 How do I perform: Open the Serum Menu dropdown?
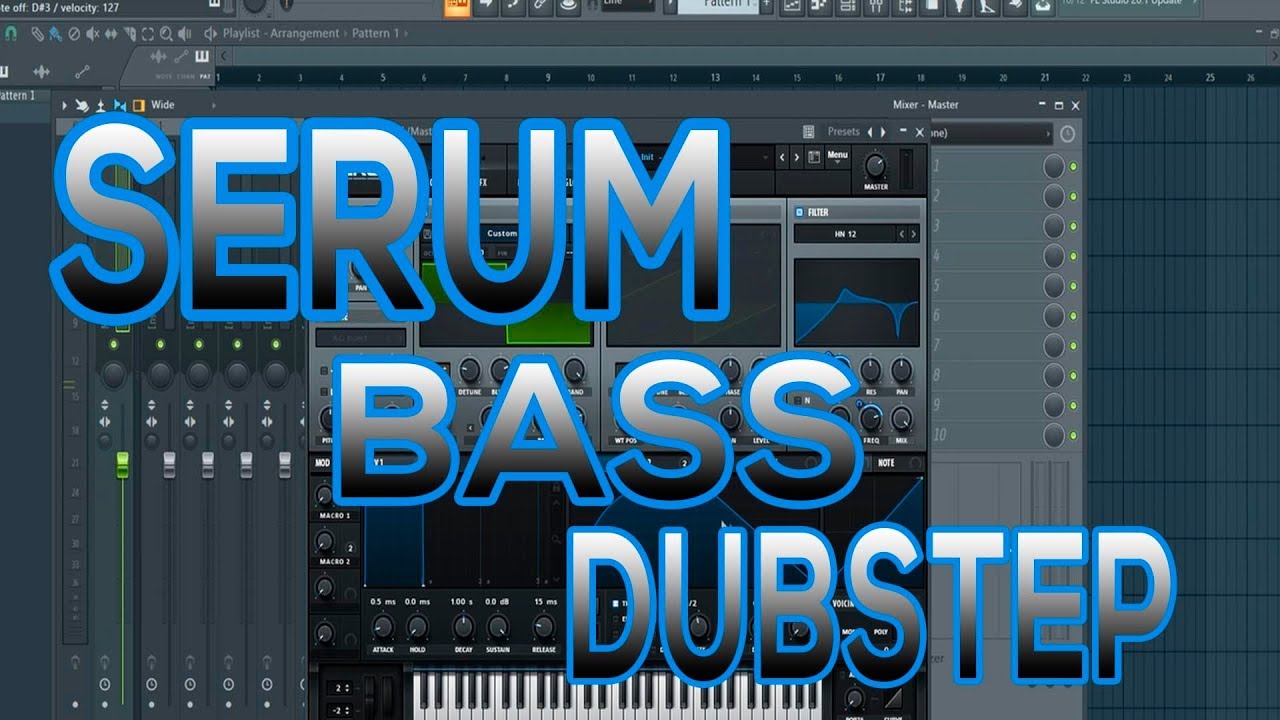(x=837, y=156)
